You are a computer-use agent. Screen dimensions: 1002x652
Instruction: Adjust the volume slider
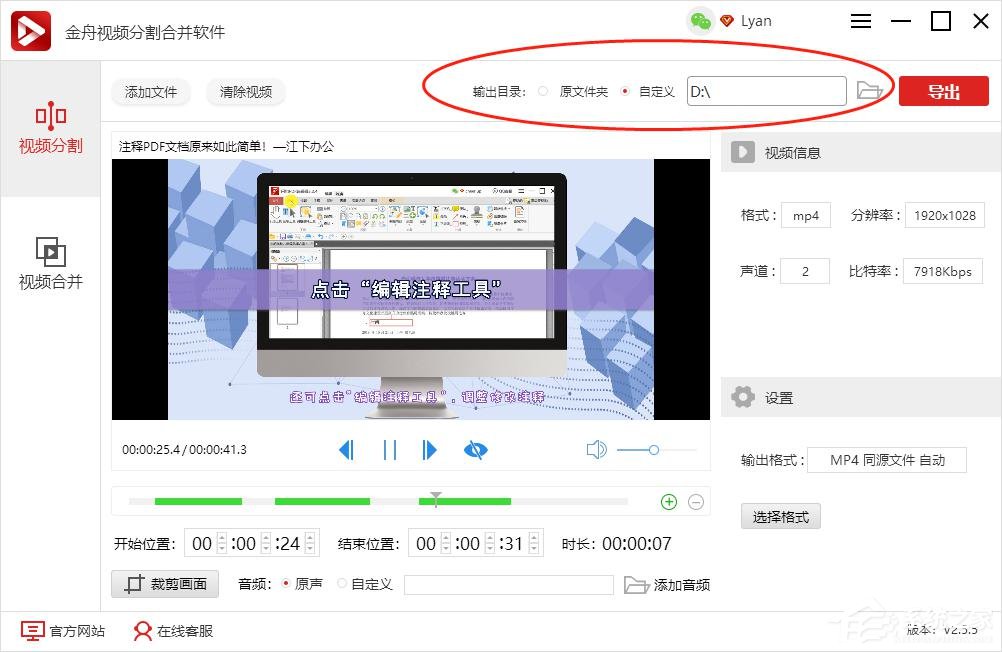[653, 450]
